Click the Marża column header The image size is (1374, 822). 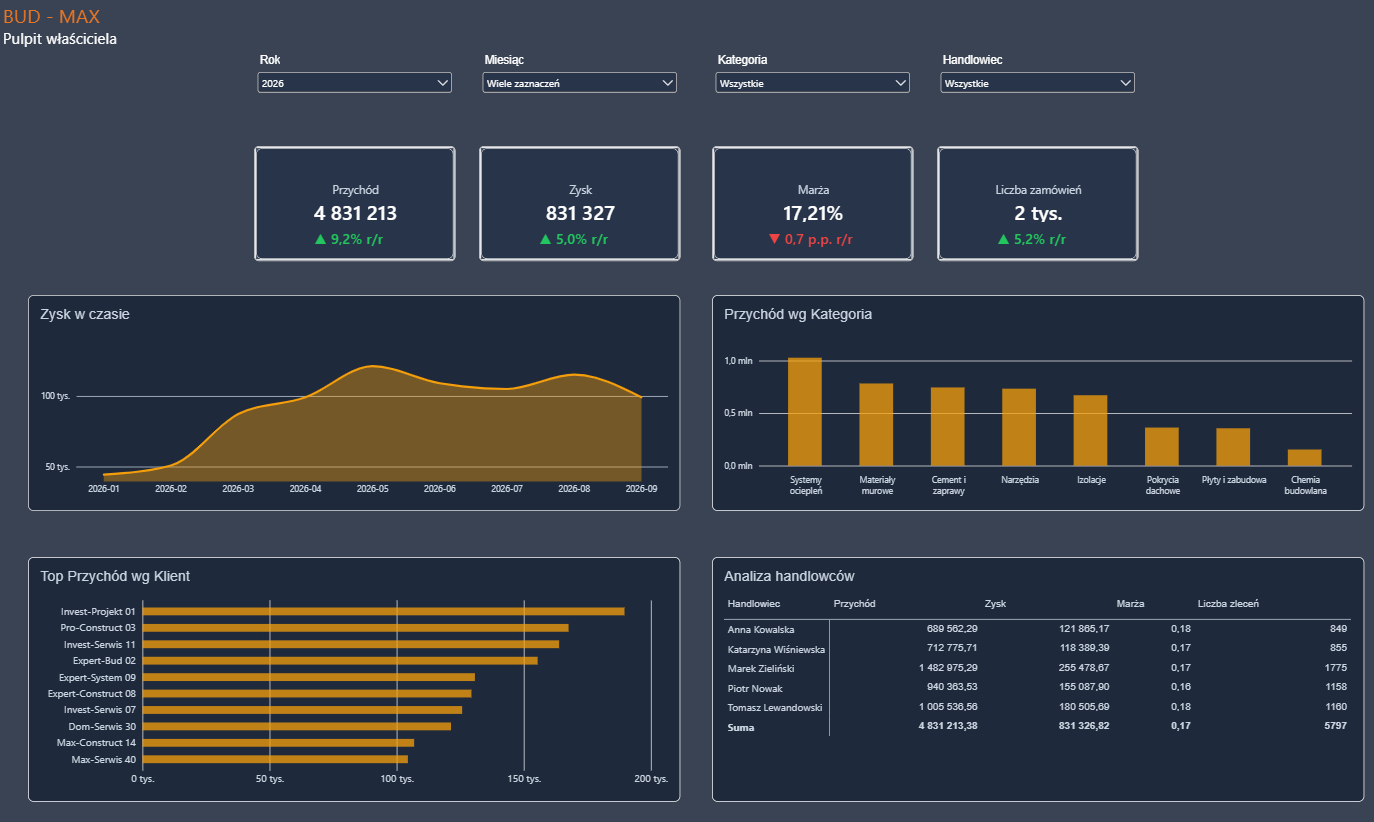tap(1130, 603)
